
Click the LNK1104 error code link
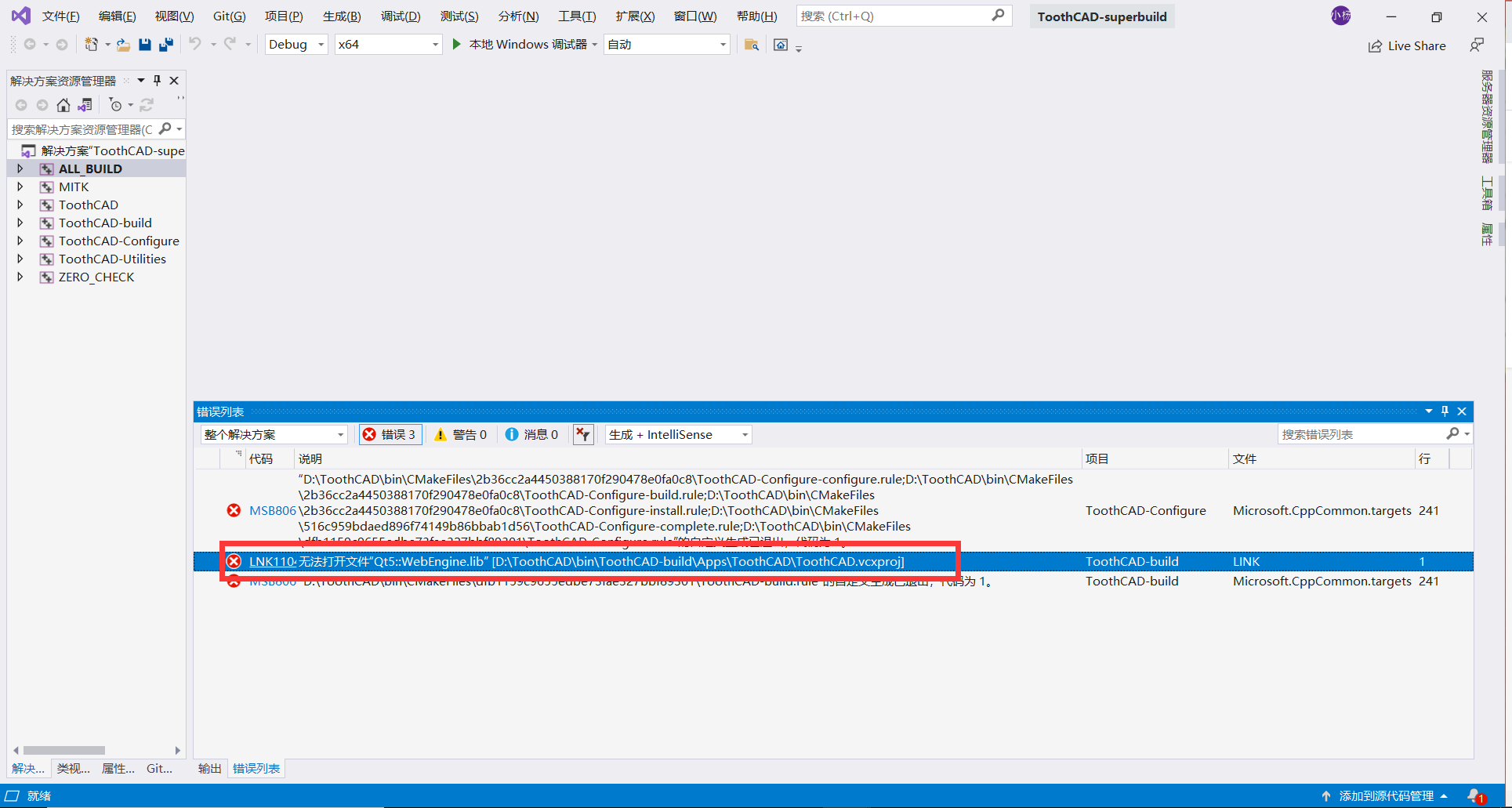(x=272, y=561)
